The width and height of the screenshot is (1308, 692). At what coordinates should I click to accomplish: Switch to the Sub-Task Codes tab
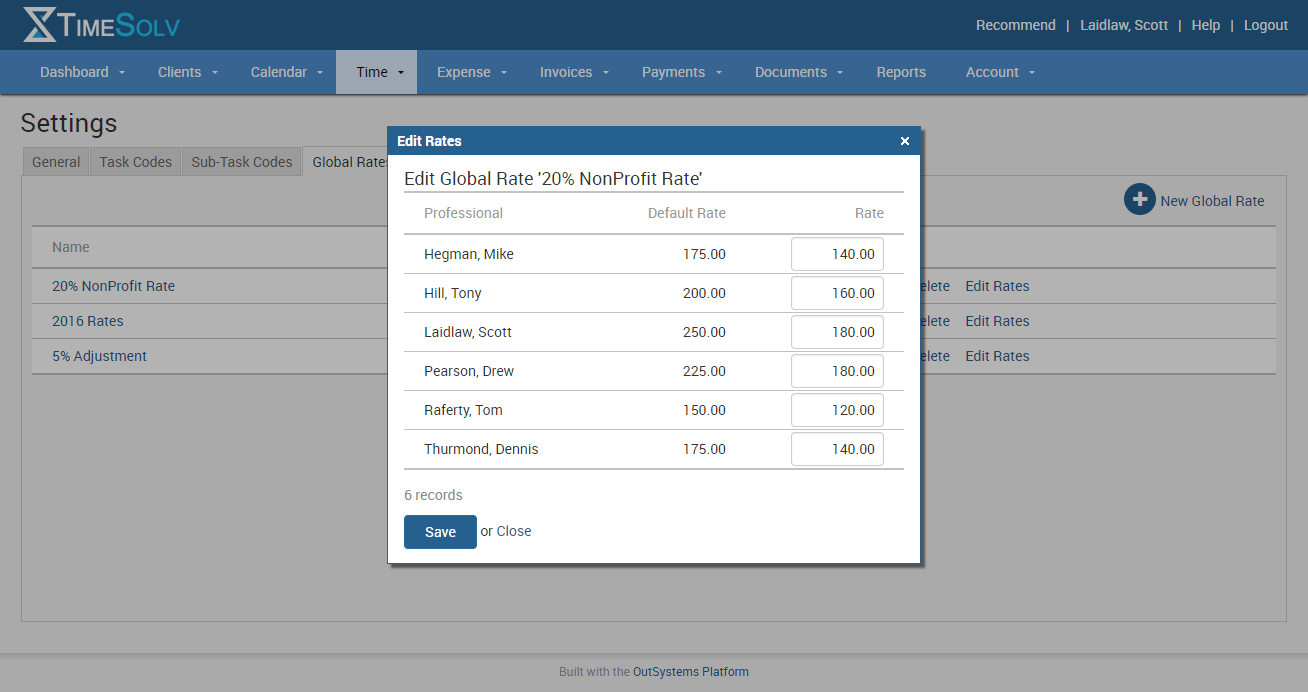click(x=242, y=162)
